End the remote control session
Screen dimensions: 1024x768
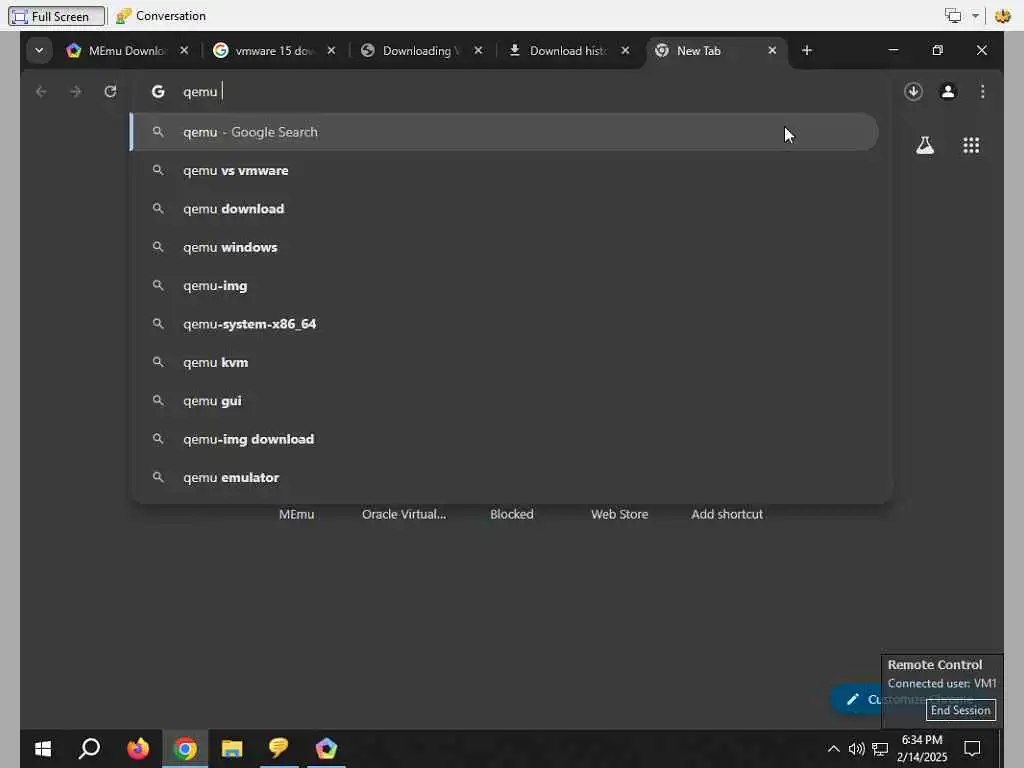tap(960, 710)
